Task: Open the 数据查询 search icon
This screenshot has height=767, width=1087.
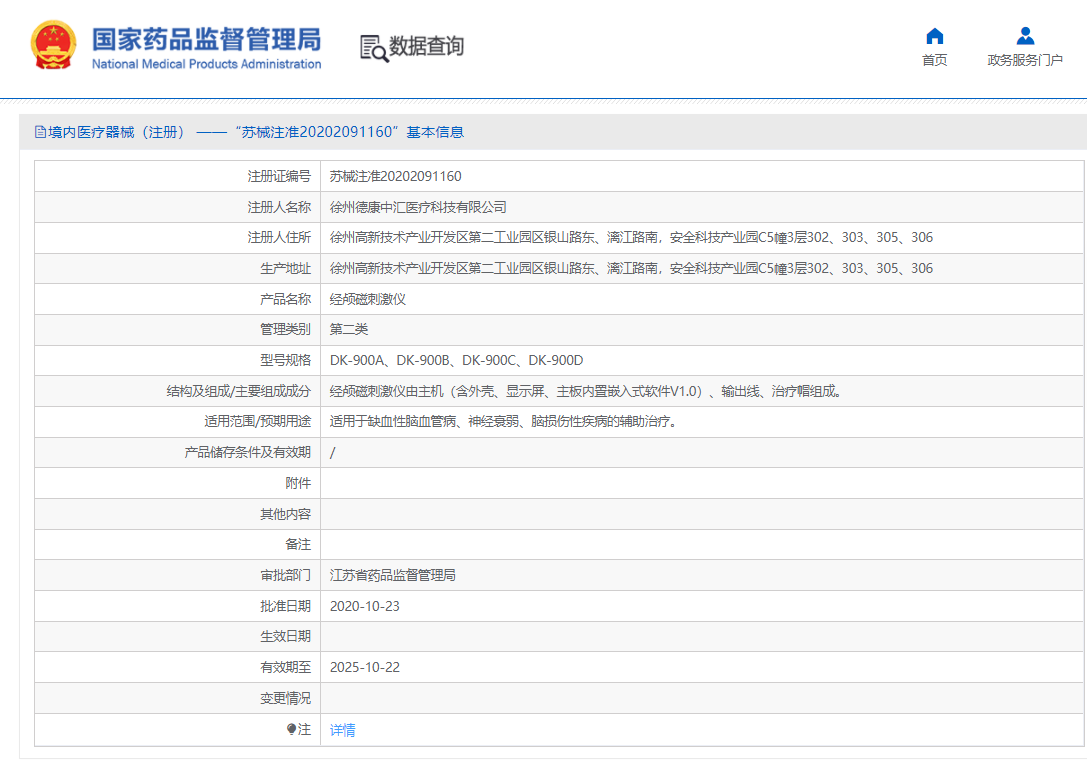Action: pyautogui.click(x=374, y=48)
